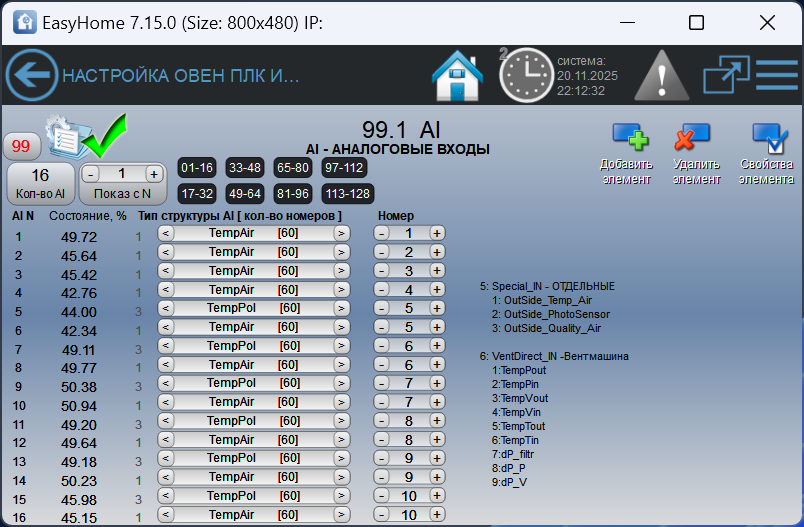Screen dimensions: 804x527
Task: Click the red 99 button
Action: click(20, 147)
